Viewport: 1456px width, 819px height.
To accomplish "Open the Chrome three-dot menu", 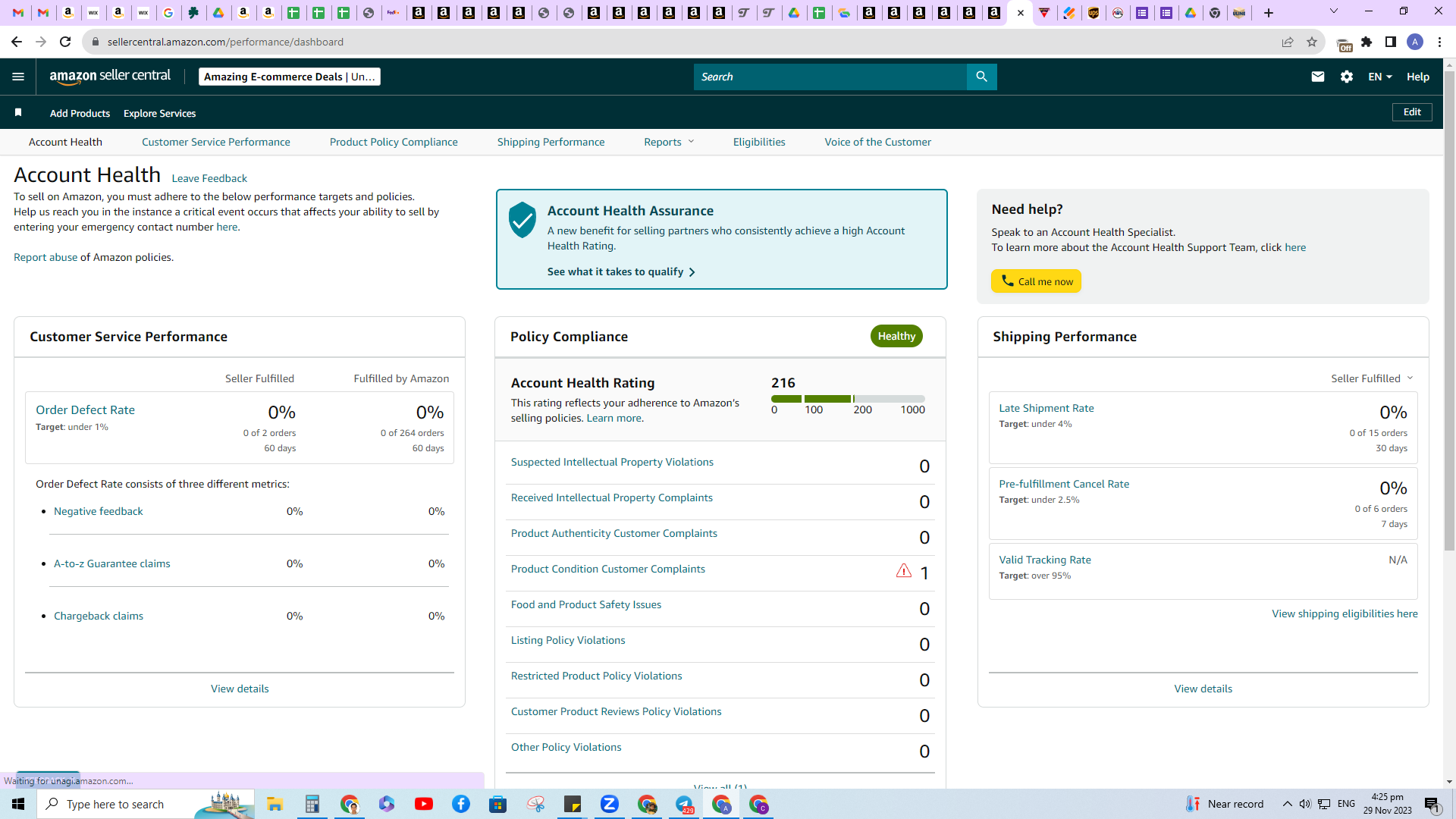I will (1439, 42).
